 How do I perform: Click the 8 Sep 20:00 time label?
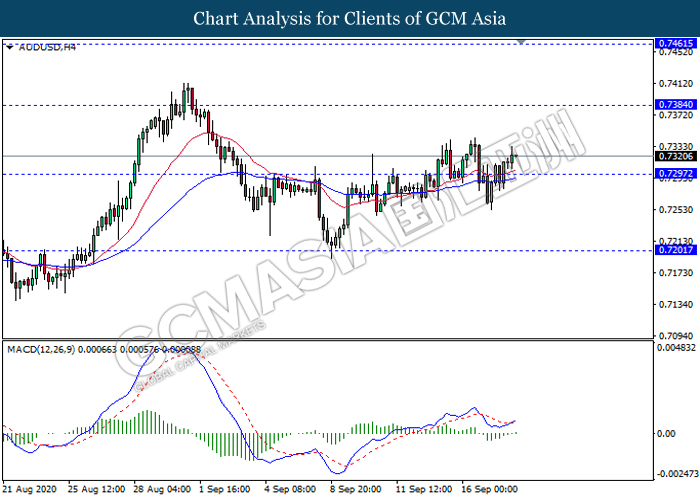pyautogui.click(x=356, y=489)
